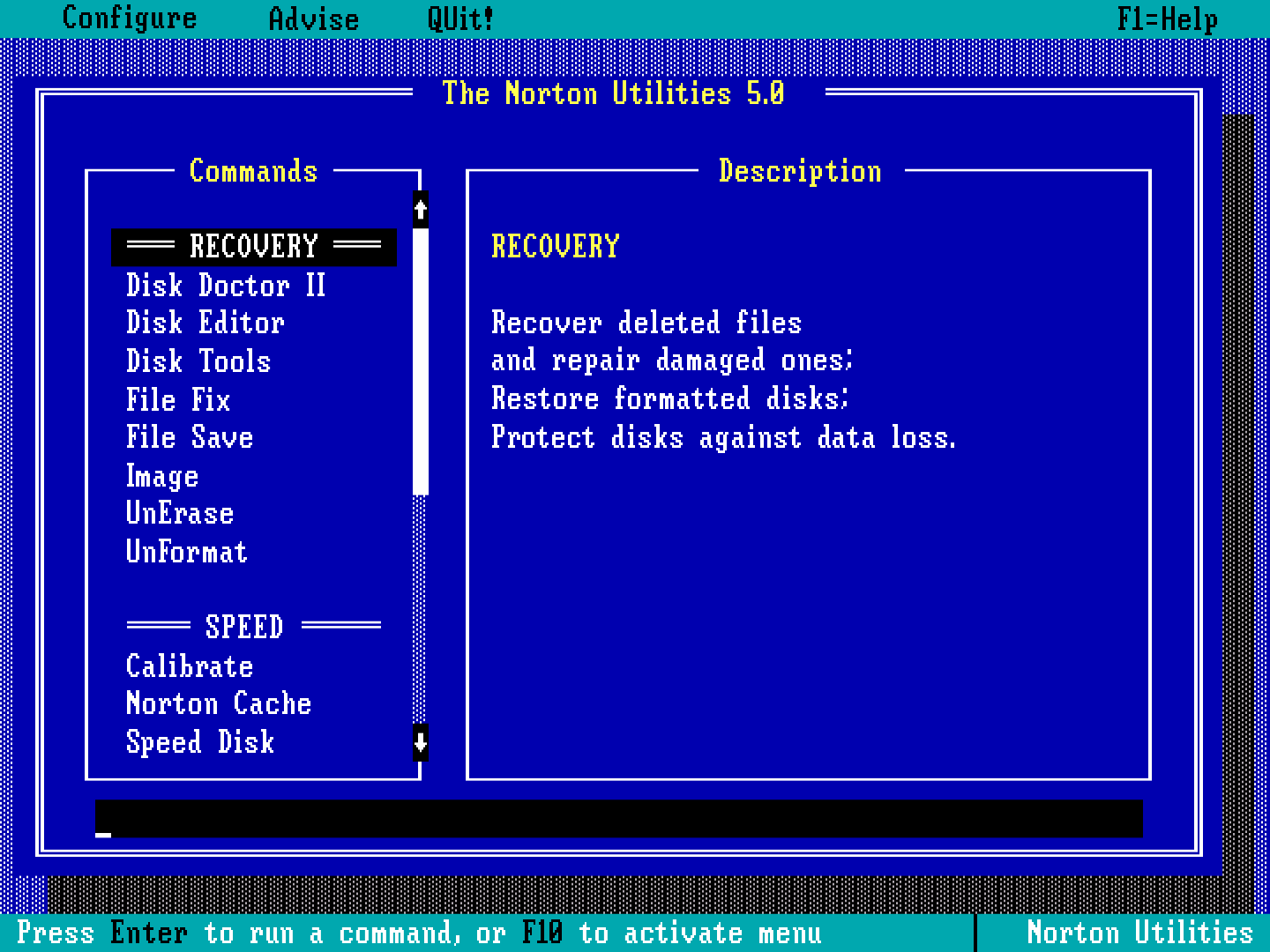Open the Configure menu
Image resolution: width=1270 pixels, height=952 pixels.
click(x=130, y=19)
